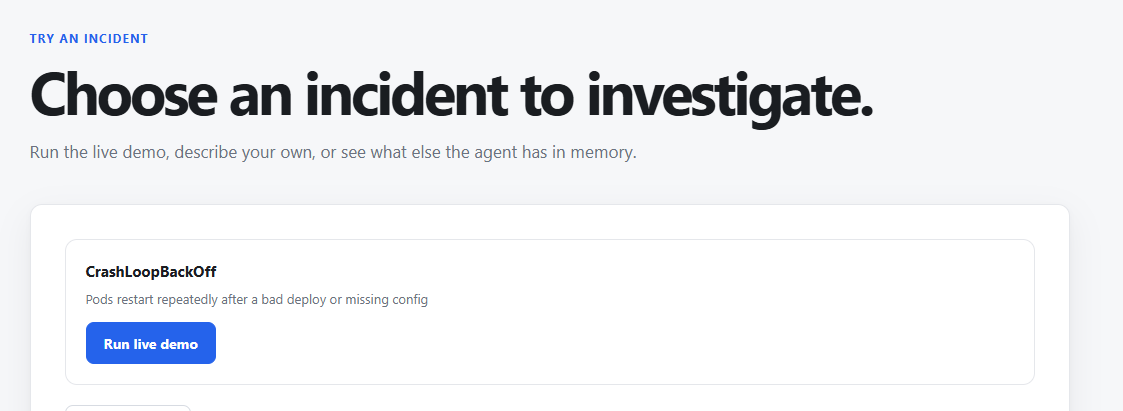1123x411 pixels.
Task: Click the empty area right of Run live demo
Action: (x=623, y=343)
